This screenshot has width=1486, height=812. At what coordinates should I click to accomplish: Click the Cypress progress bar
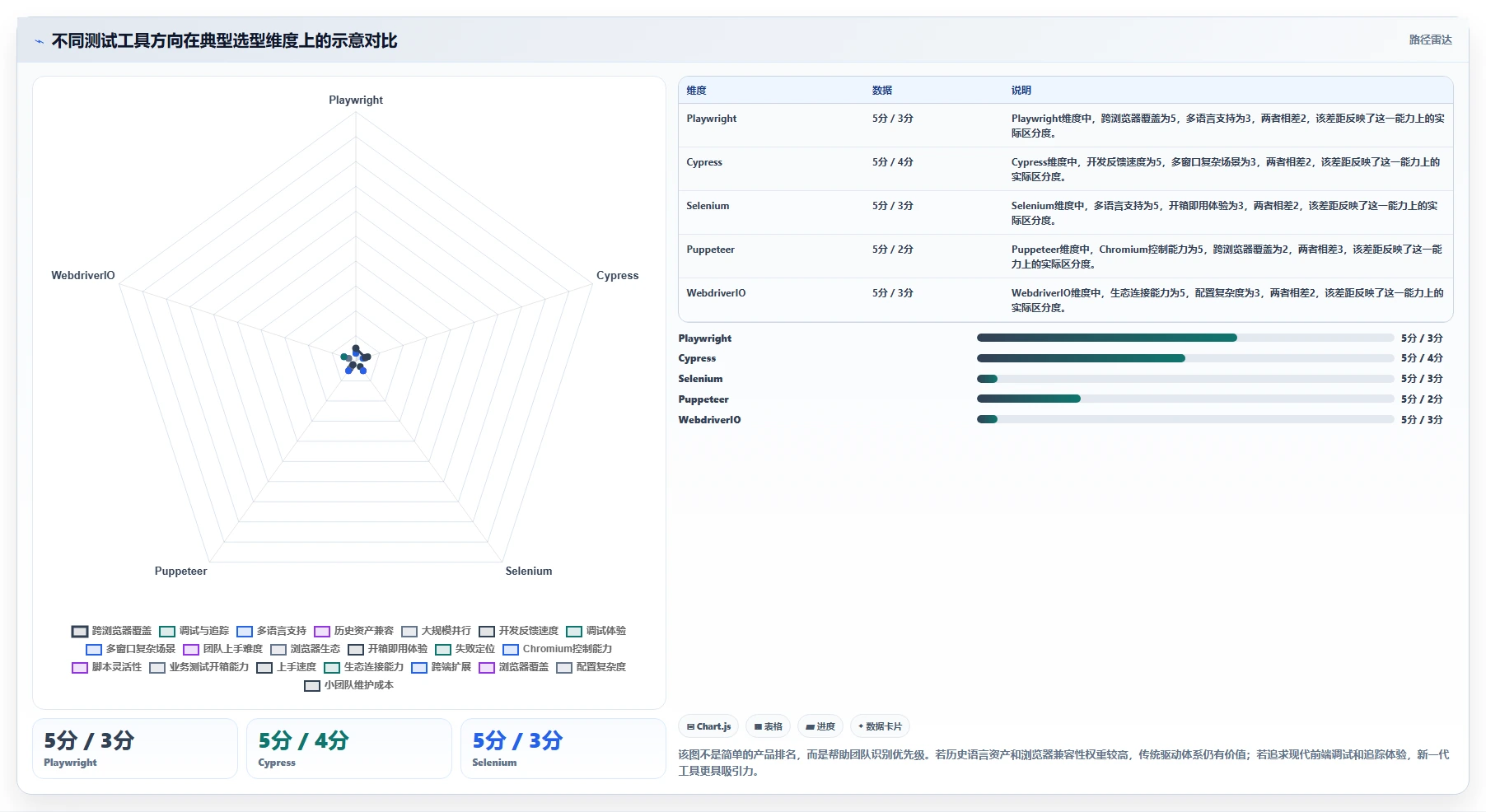tap(1185, 358)
